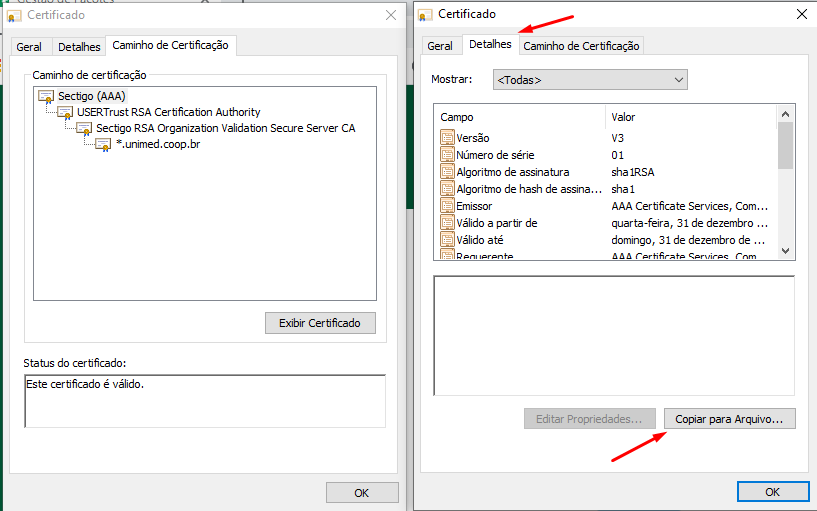This screenshot has width=817, height=511.
Task: Click the Status do certificado text box
Action: coord(205,401)
